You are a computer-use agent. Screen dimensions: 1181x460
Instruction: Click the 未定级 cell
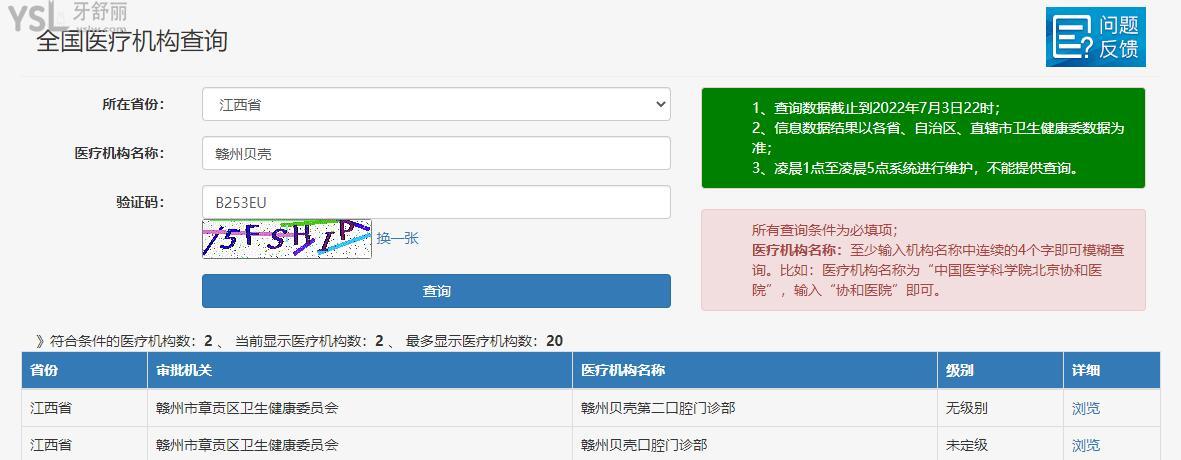[x=1000, y=445]
